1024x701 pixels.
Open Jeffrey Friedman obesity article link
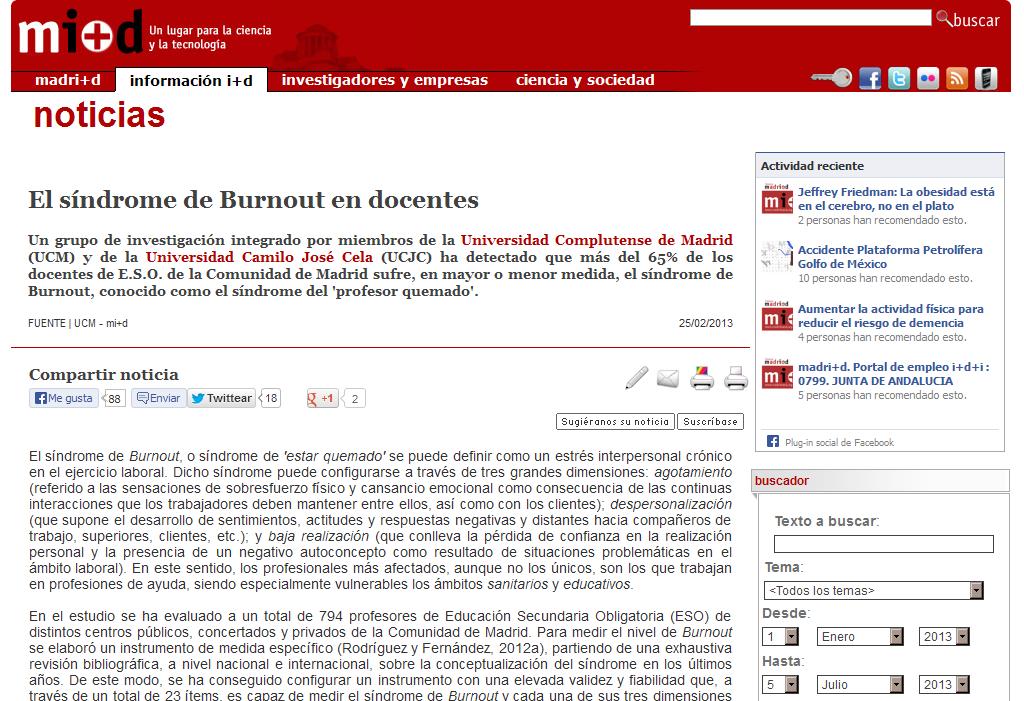896,199
